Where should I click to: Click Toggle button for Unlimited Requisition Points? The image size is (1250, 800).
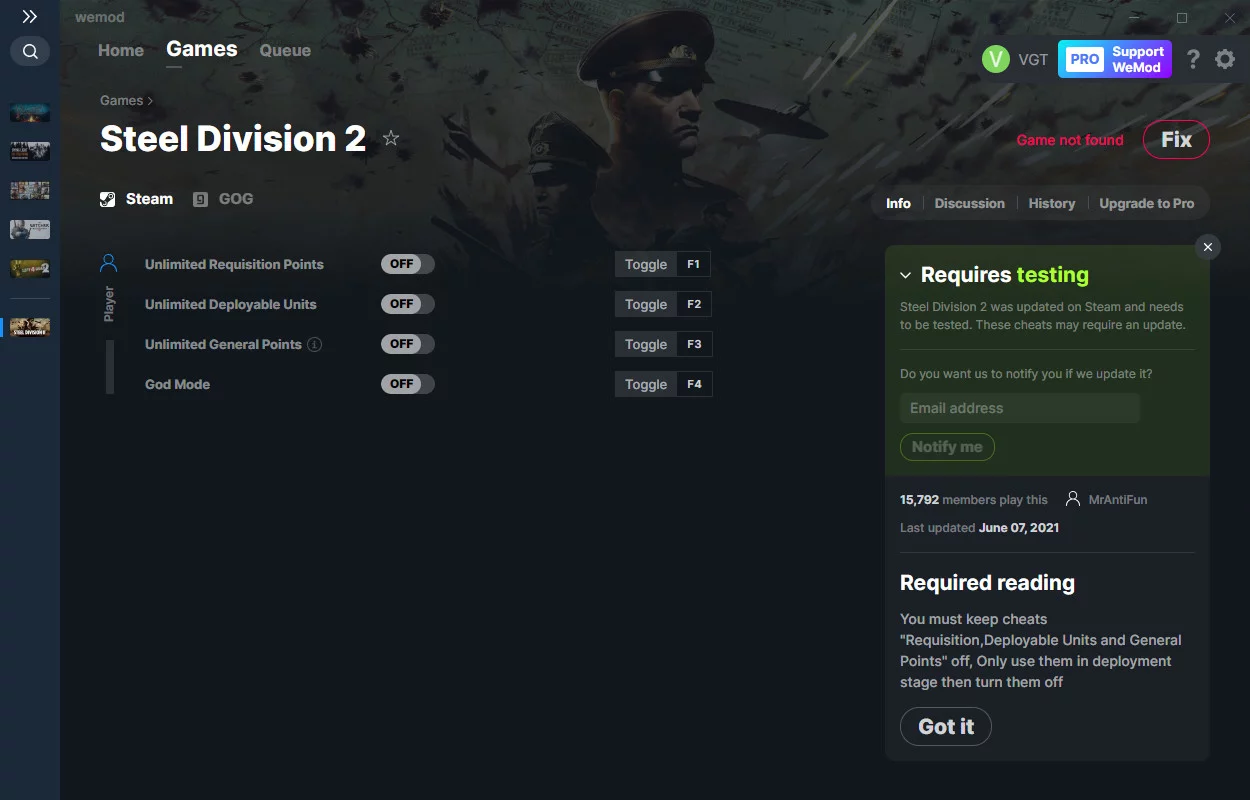click(x=646, y=264)
